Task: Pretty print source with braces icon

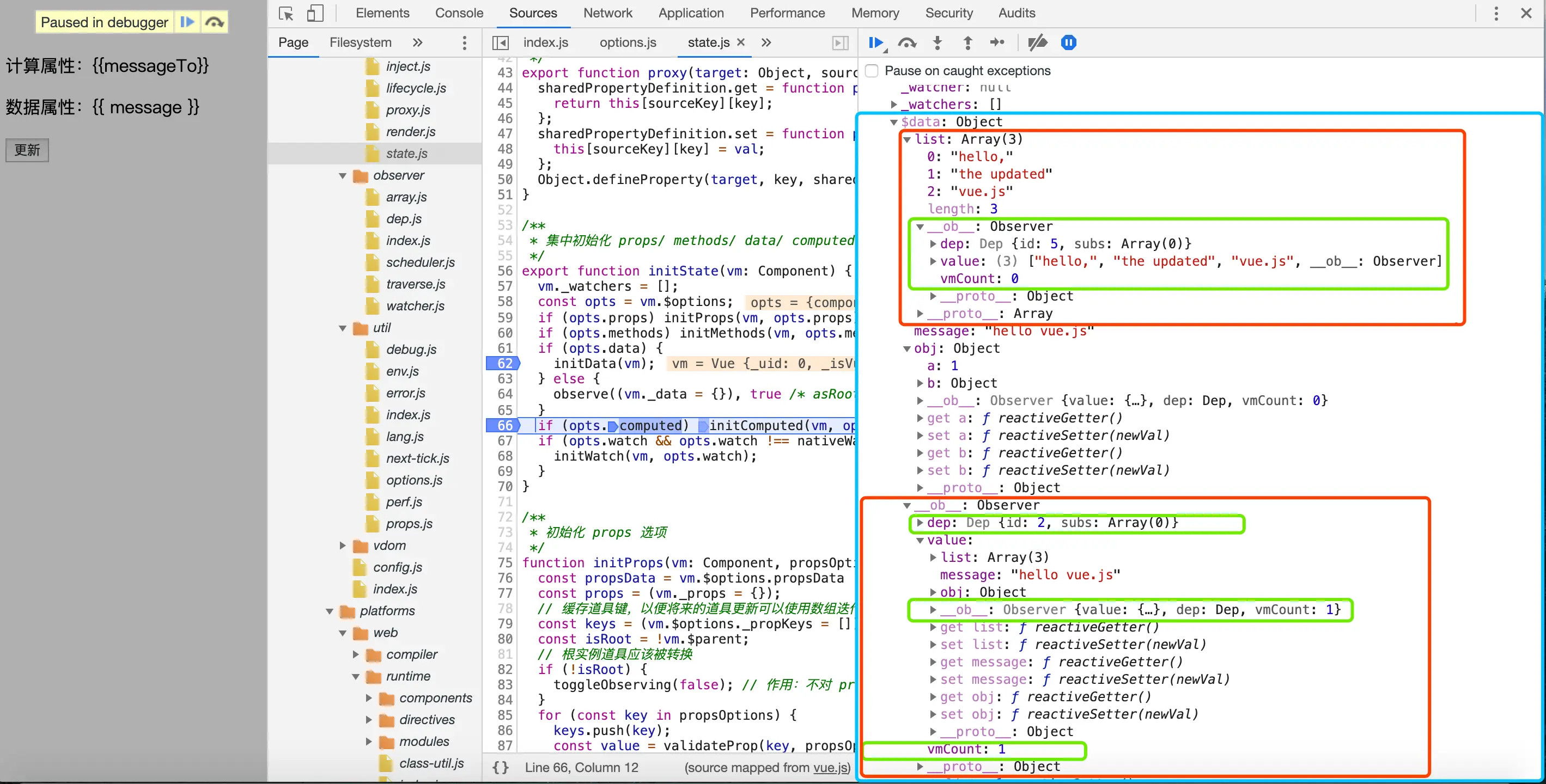Action: tap(501, 767)
